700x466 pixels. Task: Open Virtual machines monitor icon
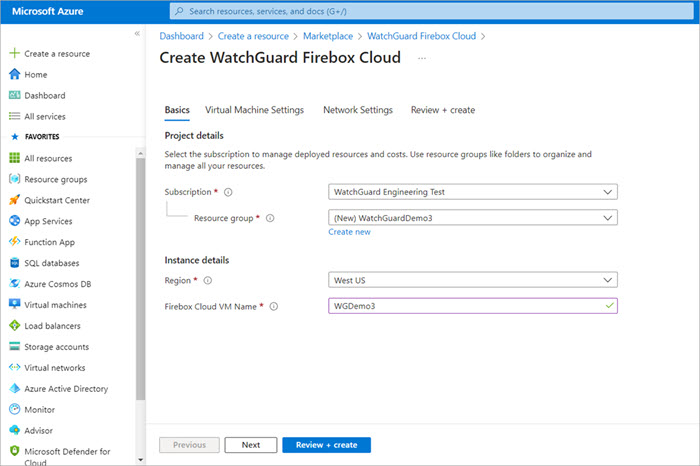tap(14, 304)
